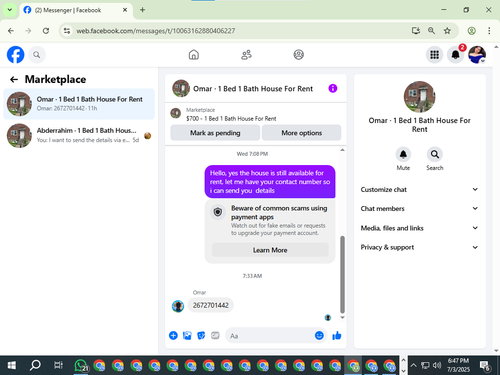Select the Messenger | Facebook browser tab
Viewport: 500px width, 375px height.
pyautogui.click(x=75, y=10)
